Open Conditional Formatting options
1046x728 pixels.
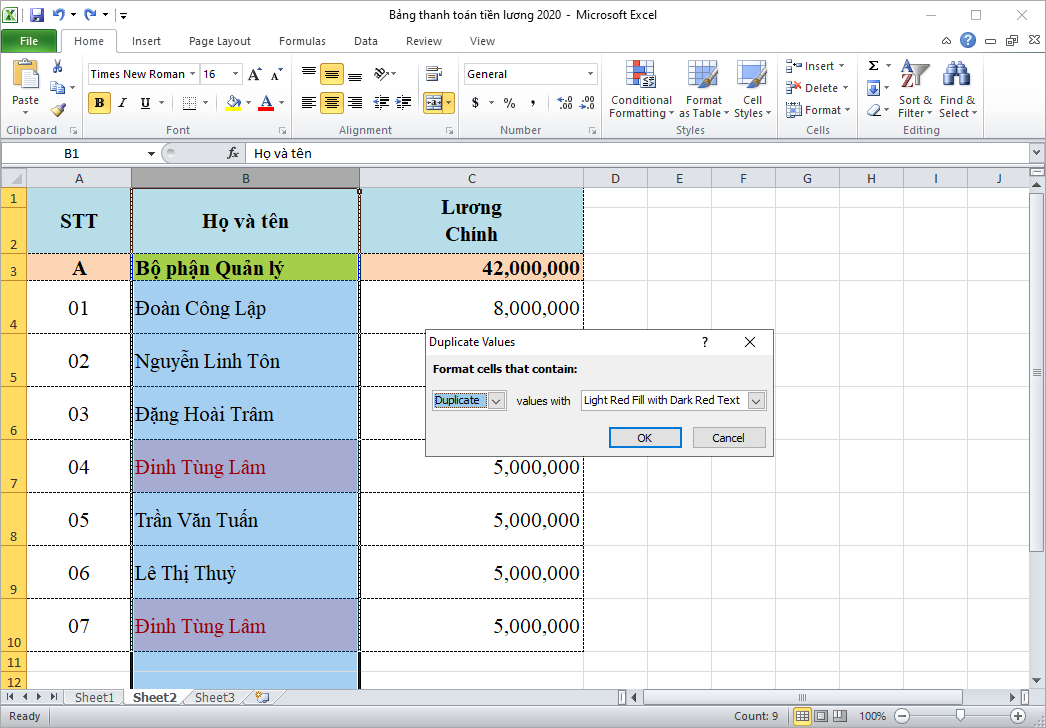click(x=640, y=88)
